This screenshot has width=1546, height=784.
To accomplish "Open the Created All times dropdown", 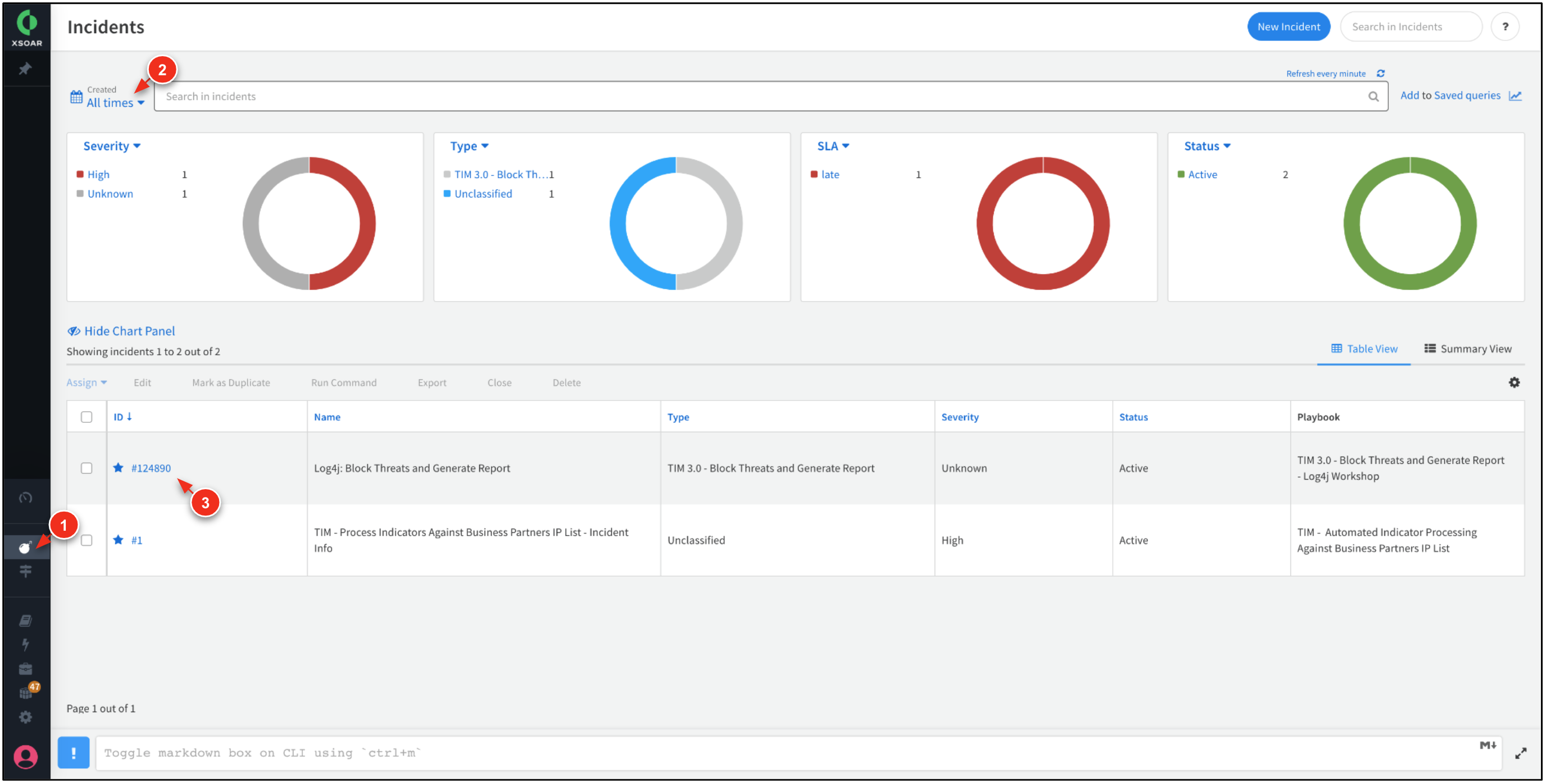I will pos(116,103).
